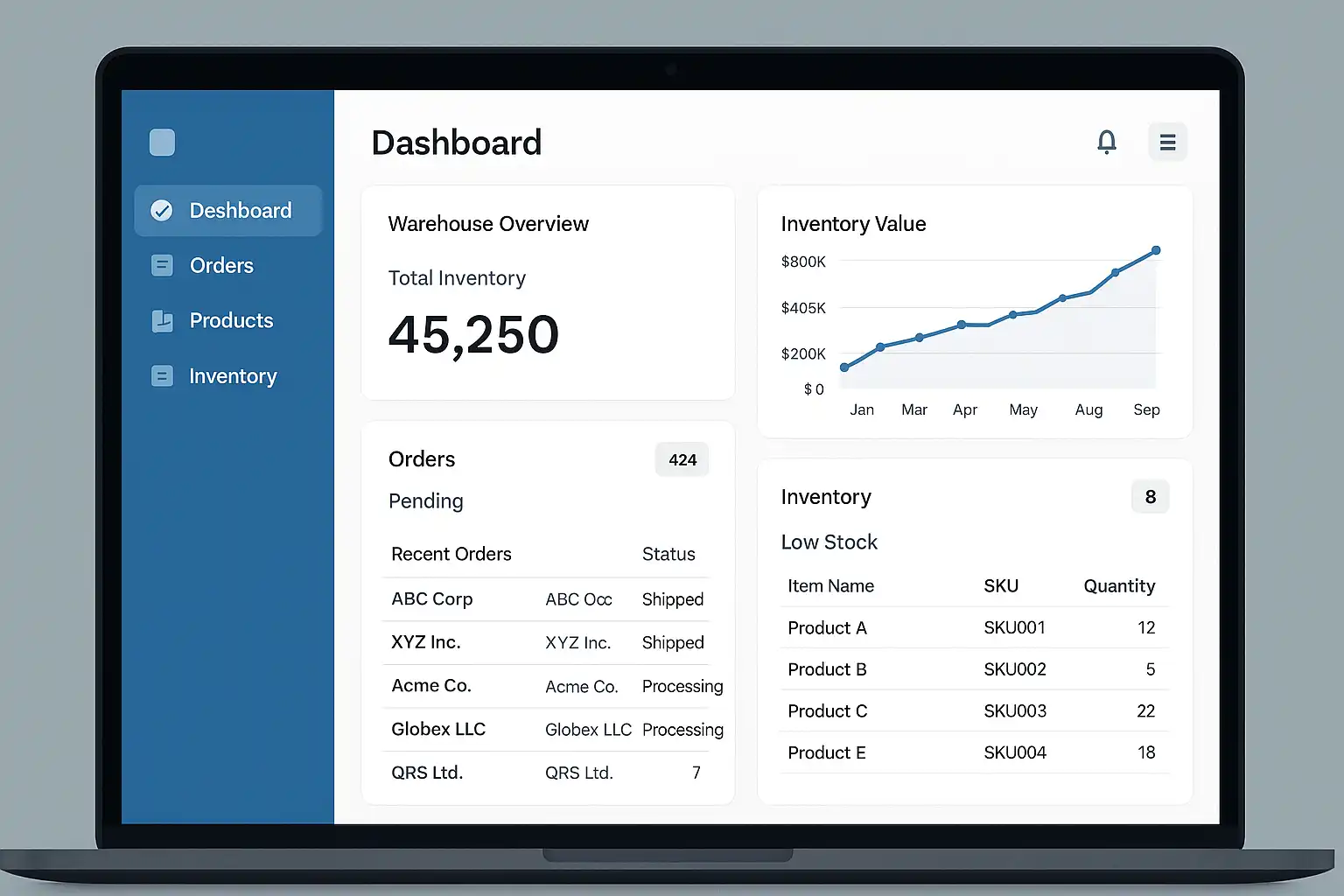Click the Quantity column header
The width and height of the screenshot is (1344, 896).
pos(1119,586)
